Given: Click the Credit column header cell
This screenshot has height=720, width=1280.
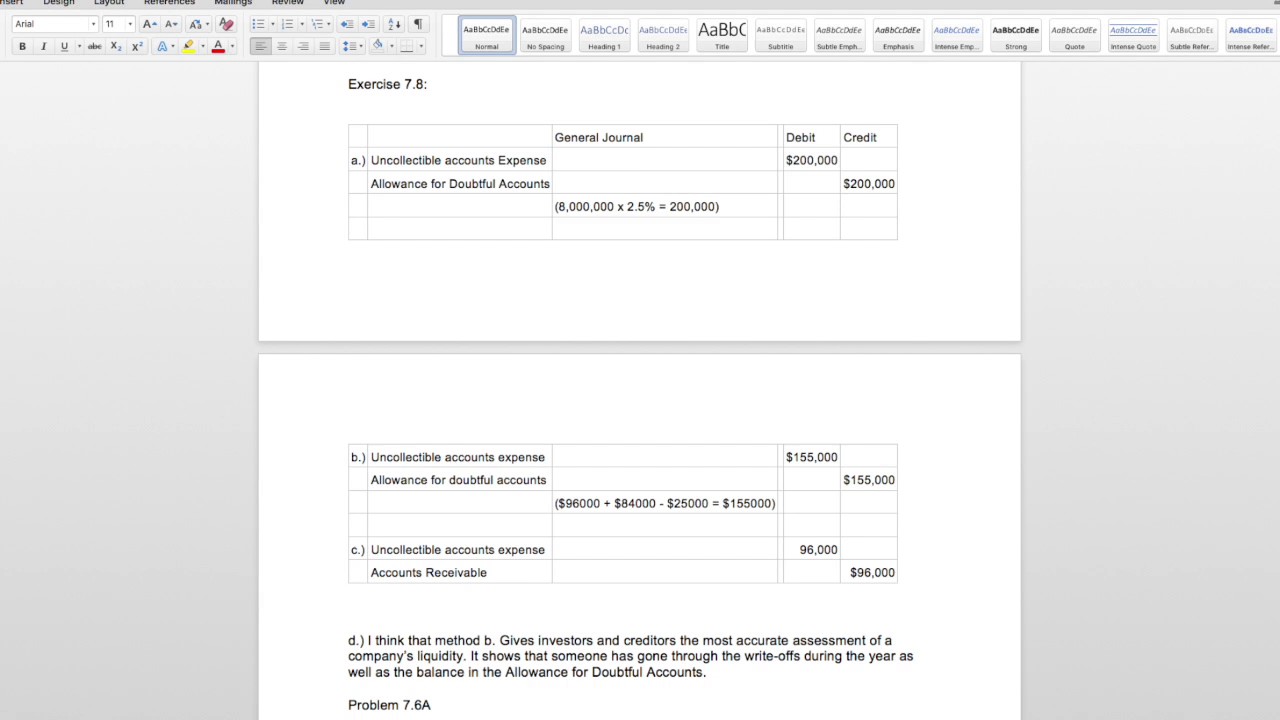Looking at the screenshot, I should tap(869, 137).
